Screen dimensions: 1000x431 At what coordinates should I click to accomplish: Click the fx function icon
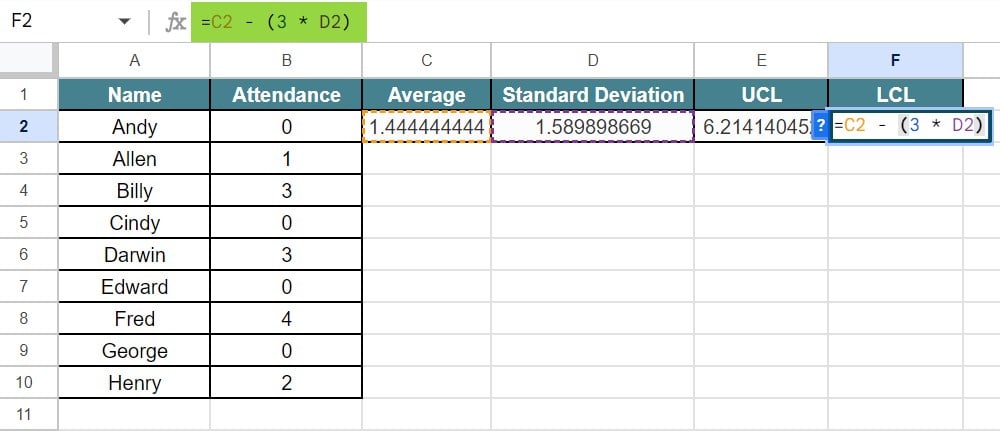[x=175, y=22]
